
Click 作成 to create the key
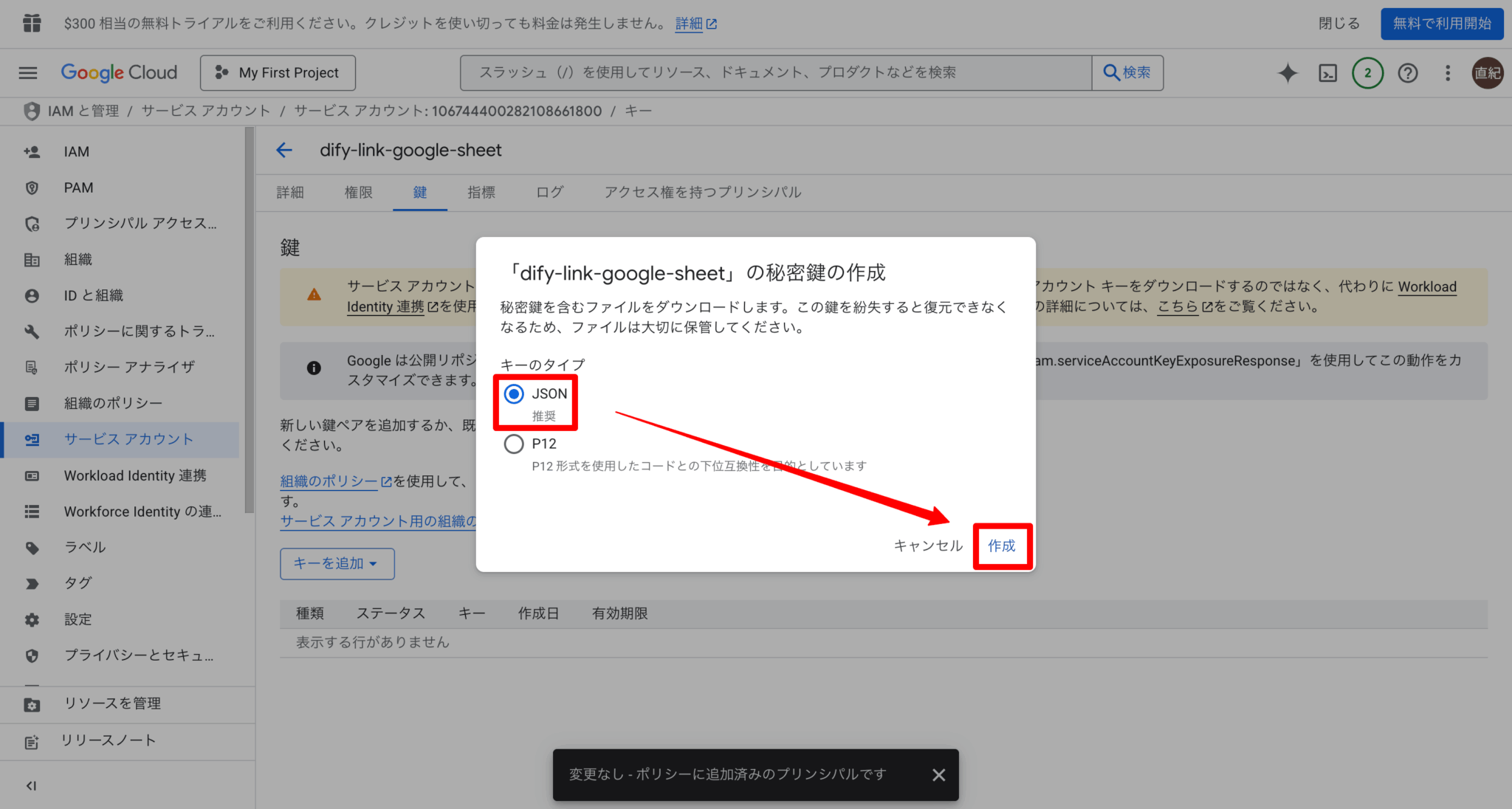point(1002,546)
